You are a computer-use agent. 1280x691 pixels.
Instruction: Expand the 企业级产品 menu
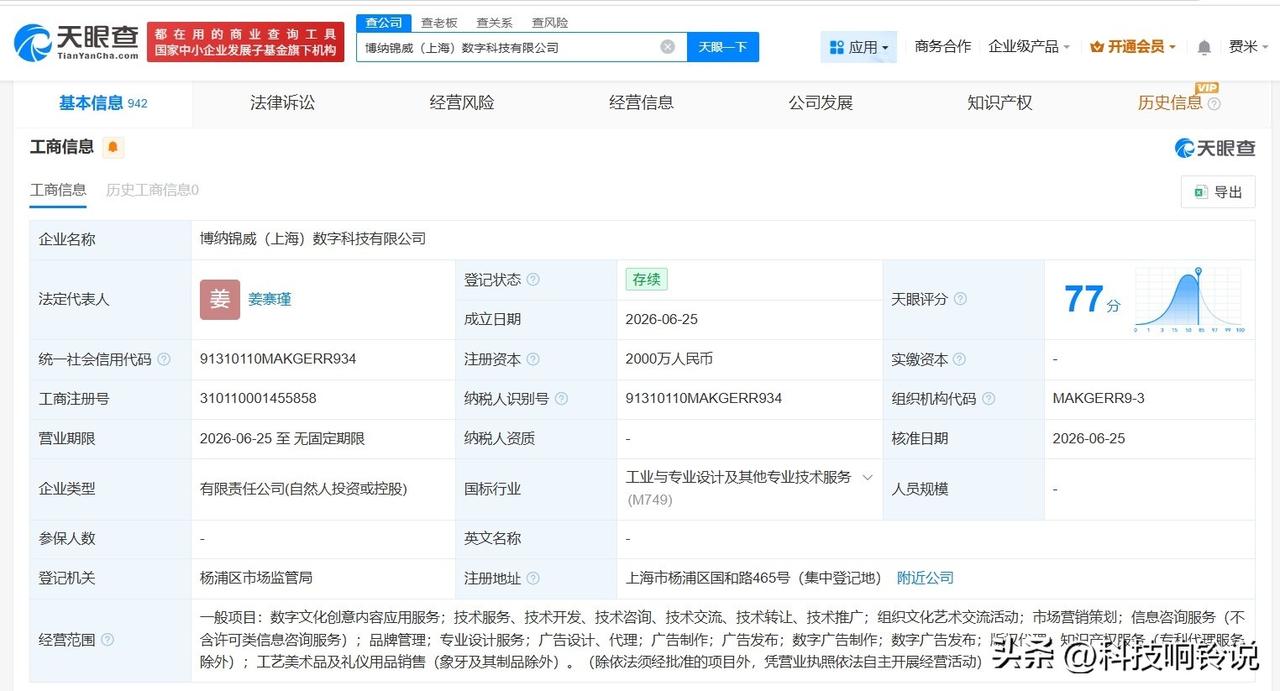pyautogui.click(x=1029, y=46)
